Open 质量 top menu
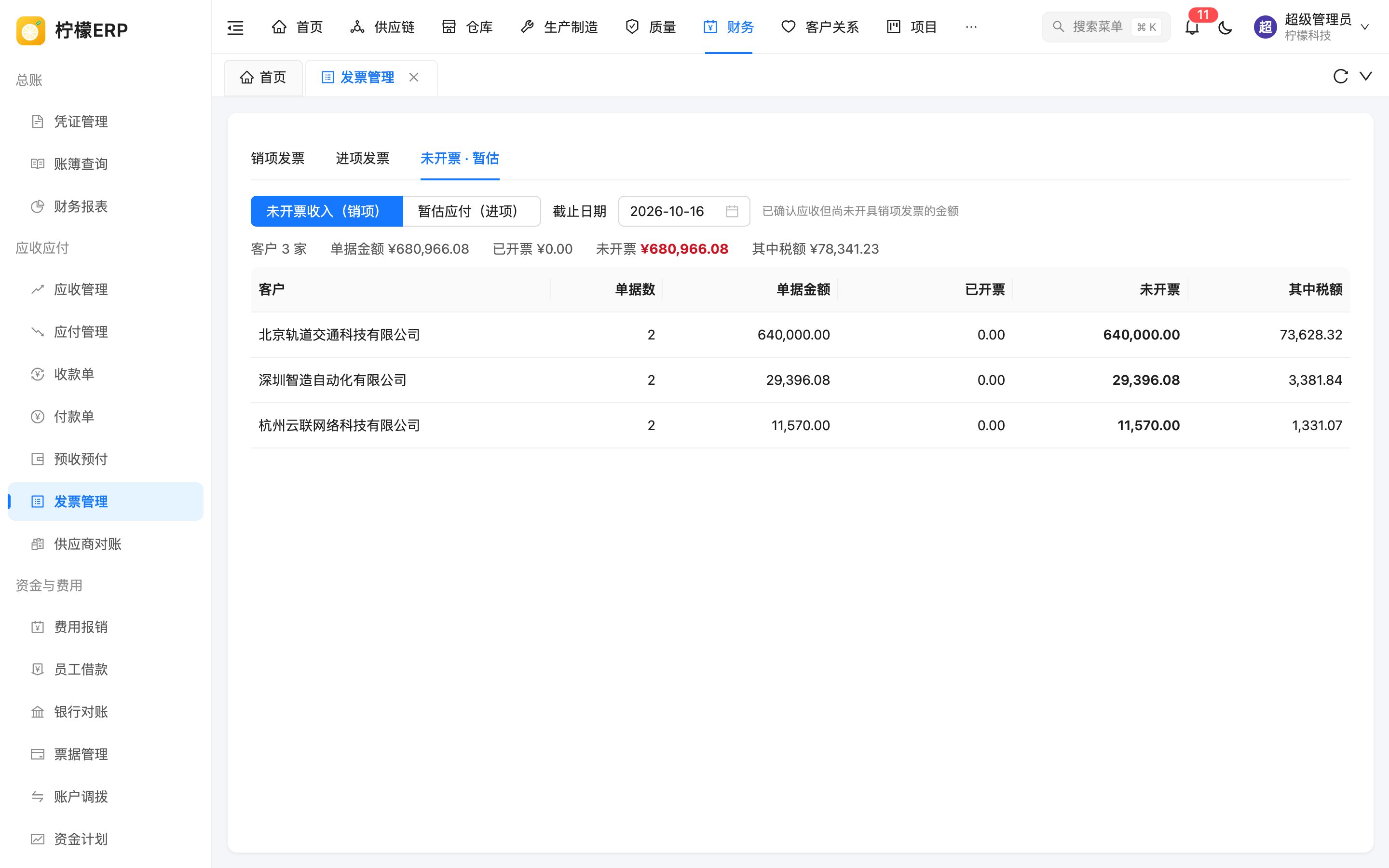 tap(650, 27)
